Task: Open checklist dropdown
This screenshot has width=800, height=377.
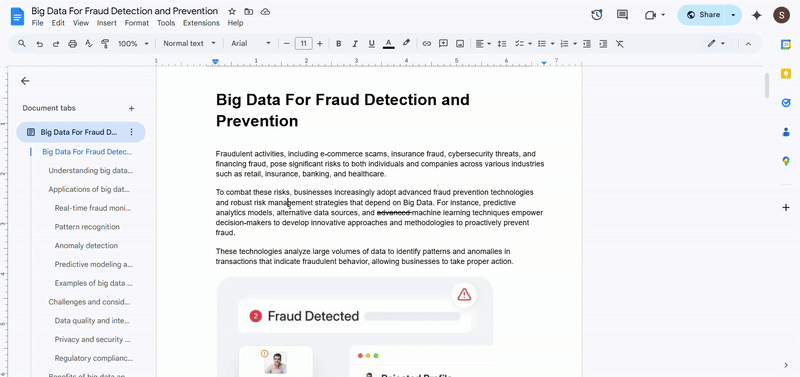Action: tap(523, 44)
